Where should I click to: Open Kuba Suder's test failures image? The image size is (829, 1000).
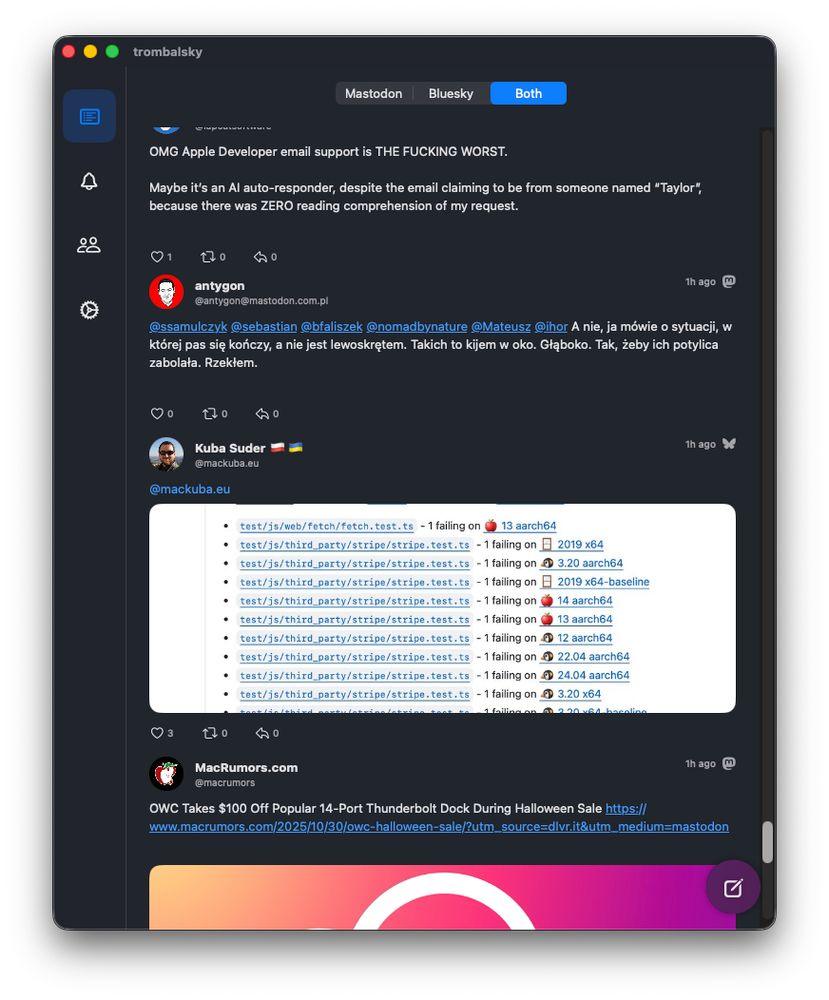point(442,608)
